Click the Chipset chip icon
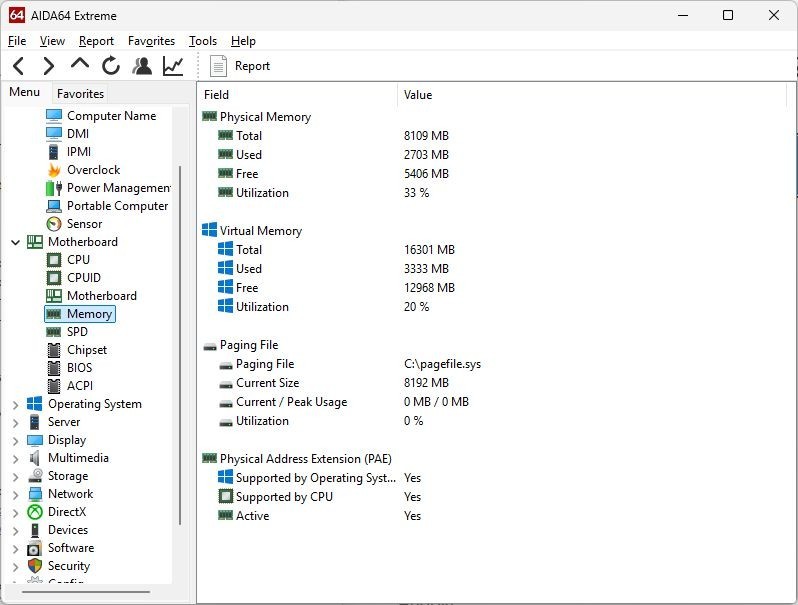Screen dimensions: 798x605 click(x=54, y=350)
